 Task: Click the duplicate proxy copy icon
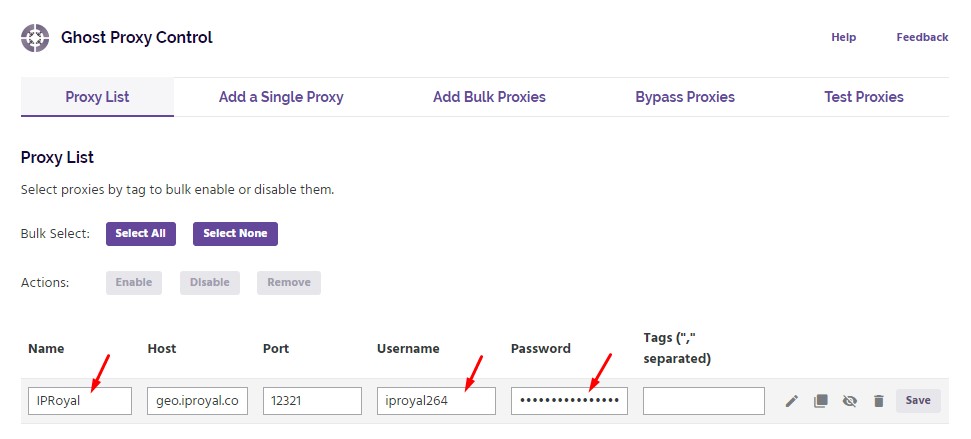coord(821,401)
